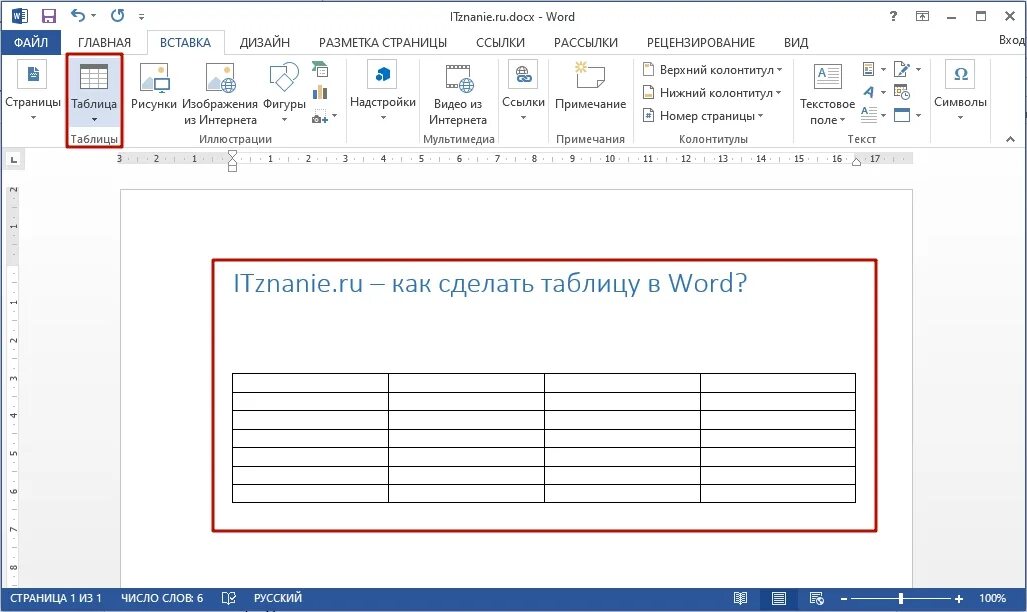1027x612 pixels.
Task: Insert signature line icon
Action: click(x=907, y=69)
